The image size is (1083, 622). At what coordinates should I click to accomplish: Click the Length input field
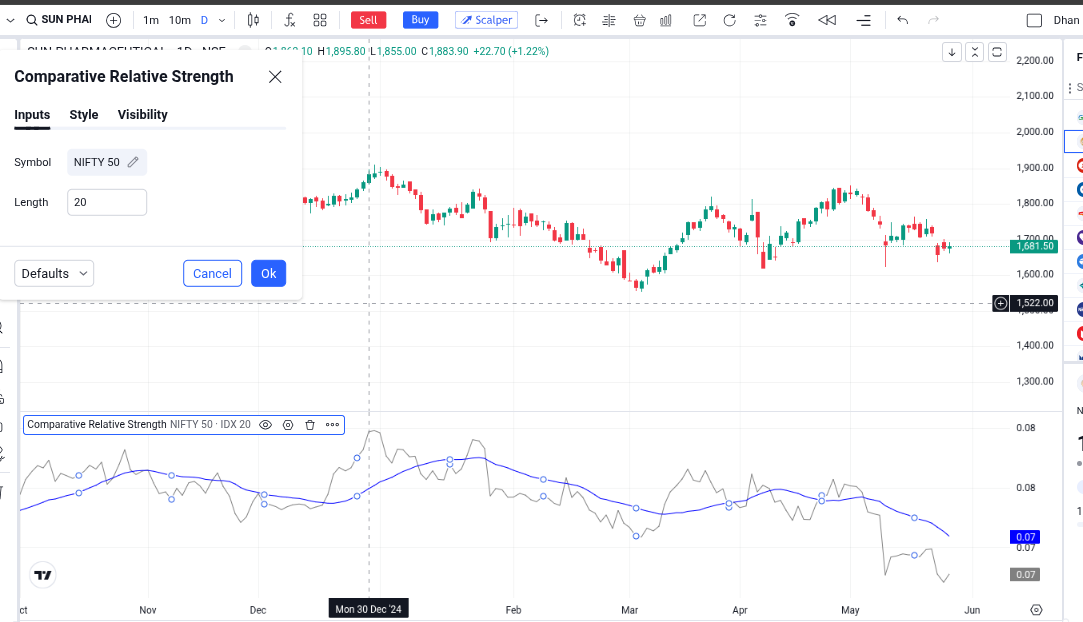(107, 202)
